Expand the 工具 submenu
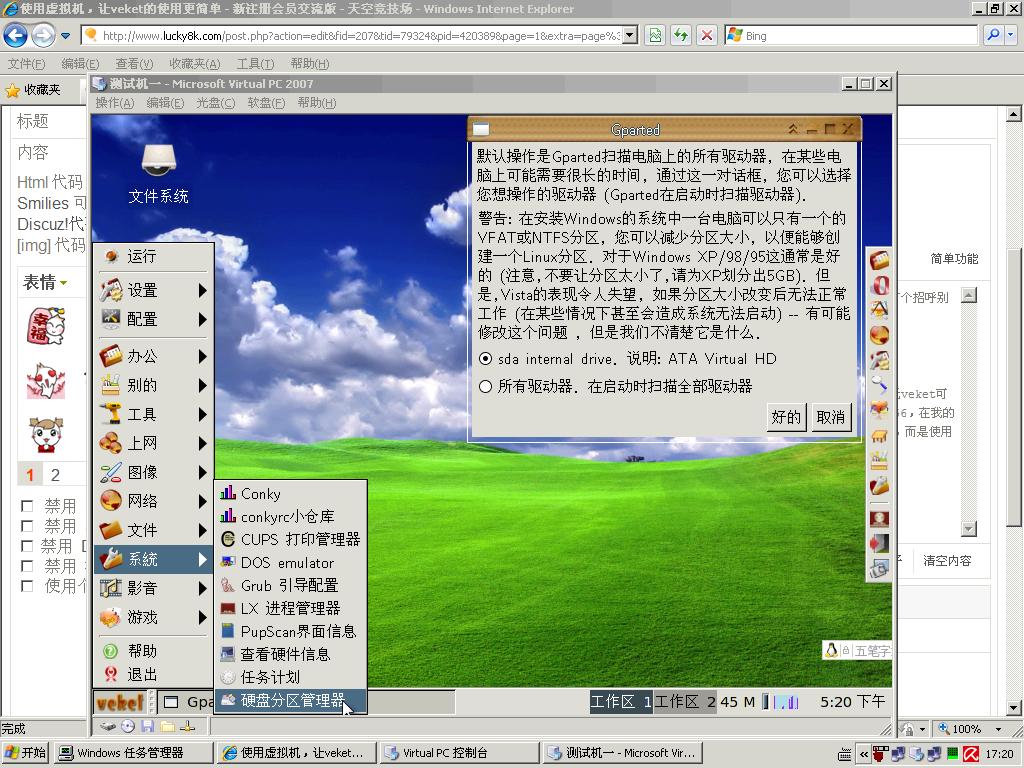Viewport: 1024px width, 768px height. pos(153,414)
